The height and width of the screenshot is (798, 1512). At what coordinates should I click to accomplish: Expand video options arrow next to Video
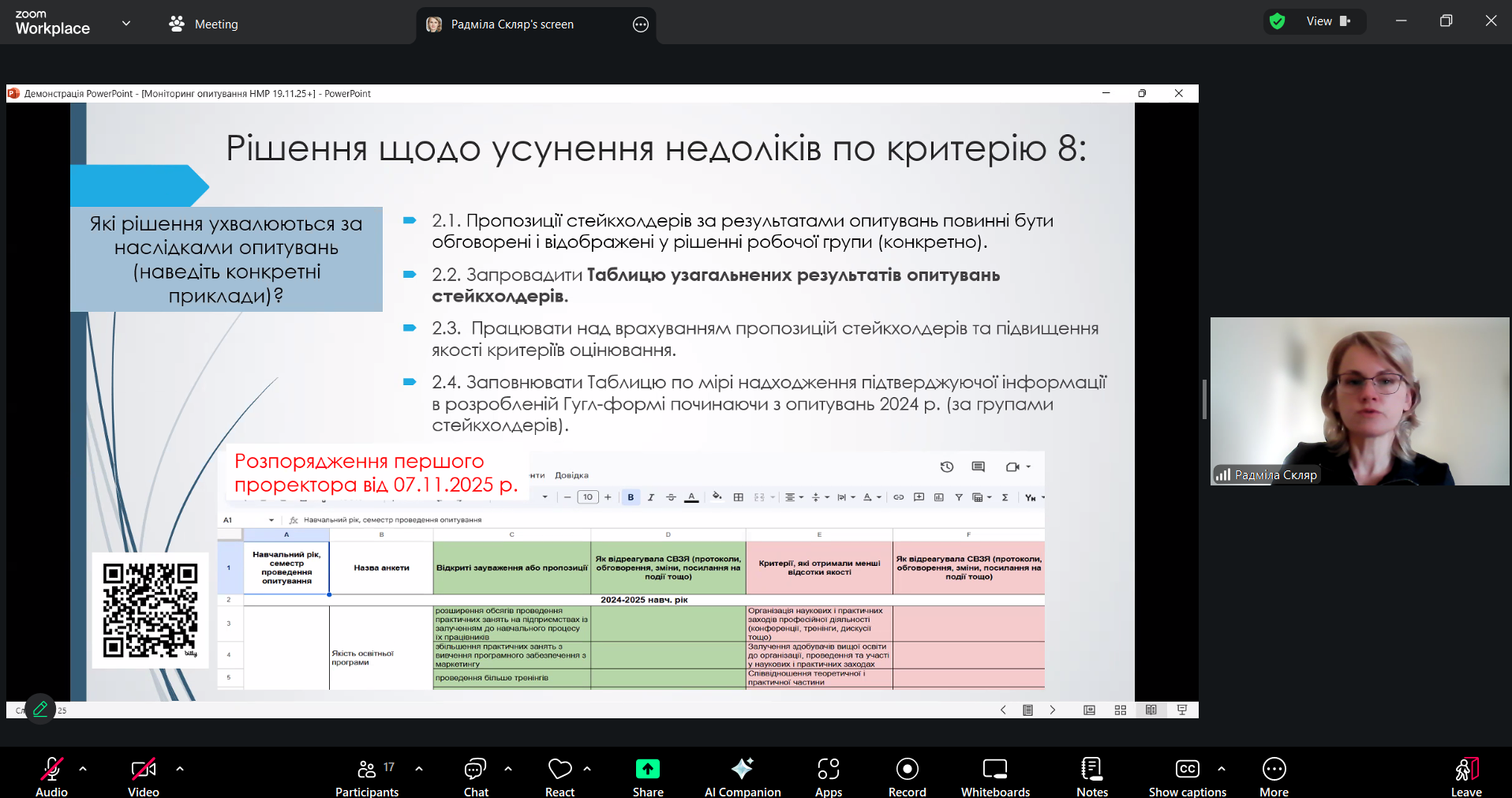pyautogui.click(x=180, y=768)
